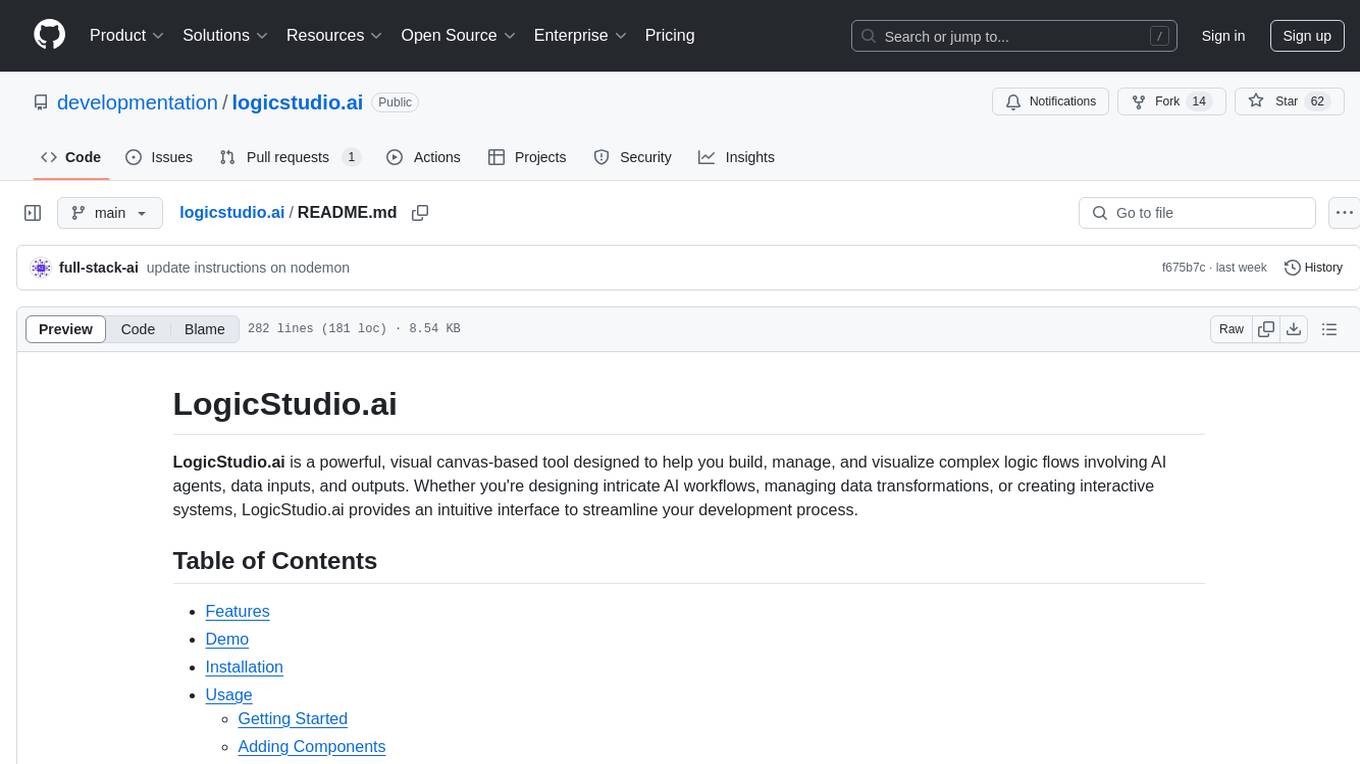Screen dimensions: 1360x764
Task: Switch to the Issues tab
Action: (159, 157)
